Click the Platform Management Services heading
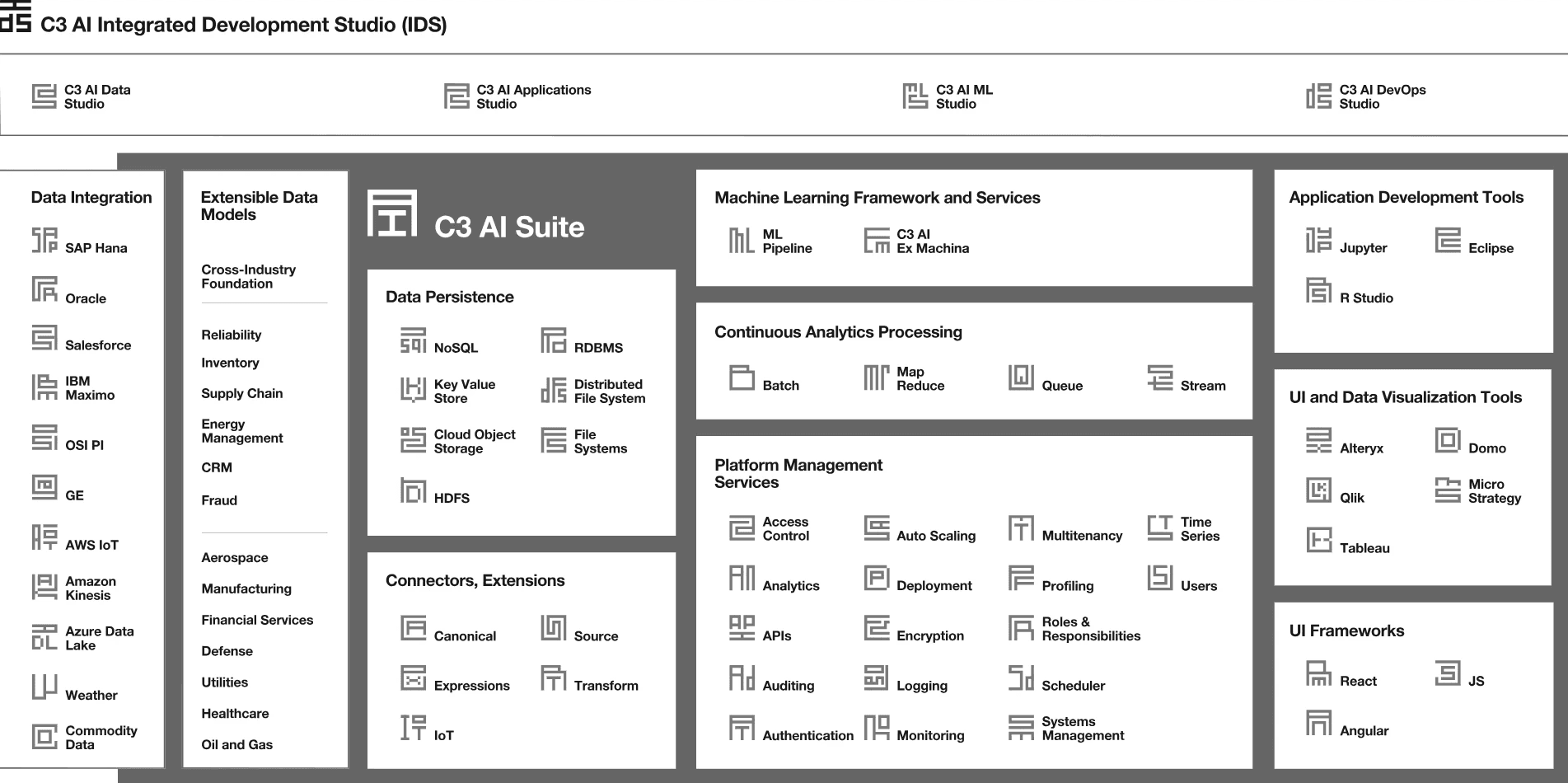Image resolution: width=1568 pixels, height=783 pixels. tap(798, 474)
